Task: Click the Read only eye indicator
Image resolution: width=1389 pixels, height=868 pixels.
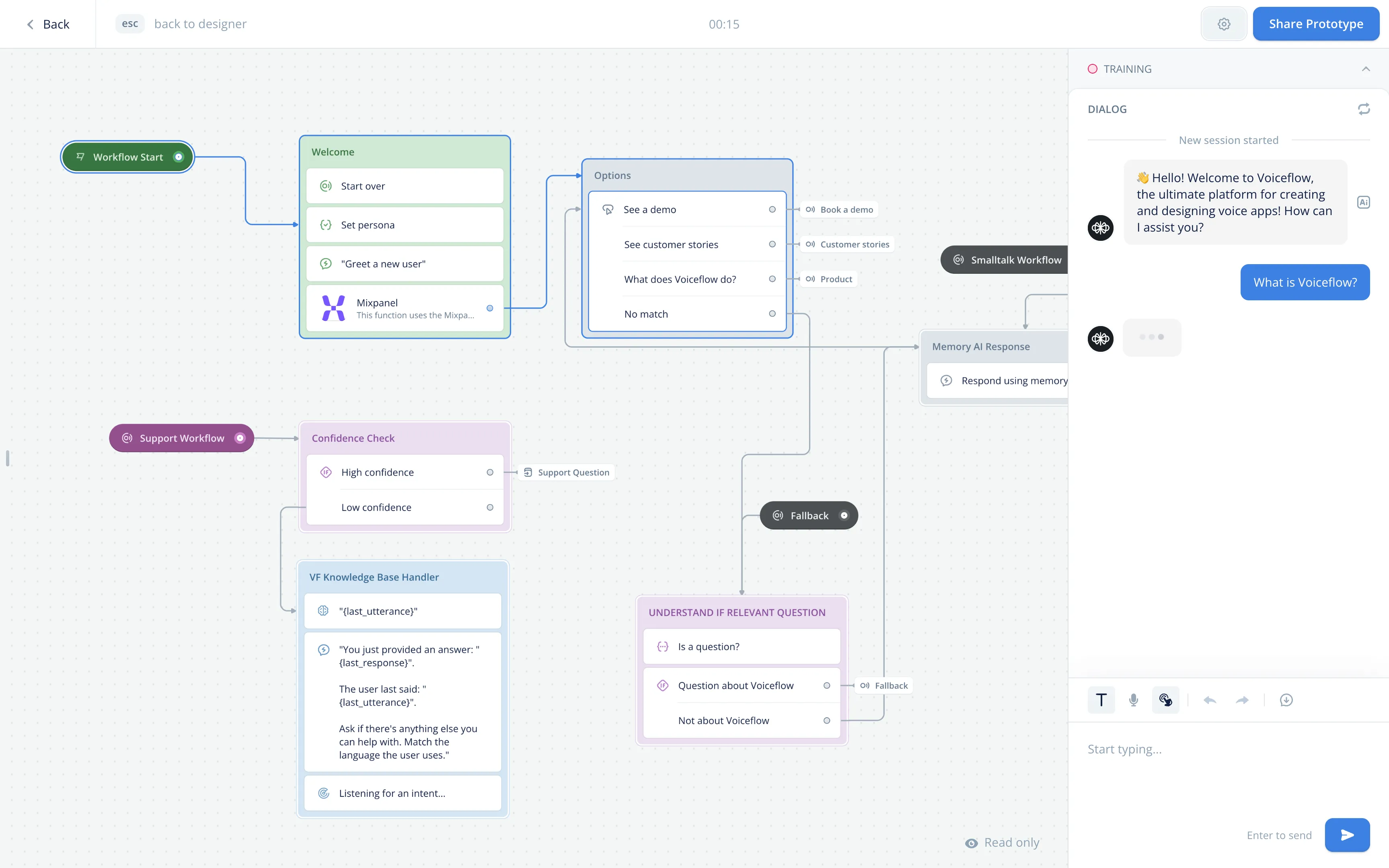Action: 971,843
